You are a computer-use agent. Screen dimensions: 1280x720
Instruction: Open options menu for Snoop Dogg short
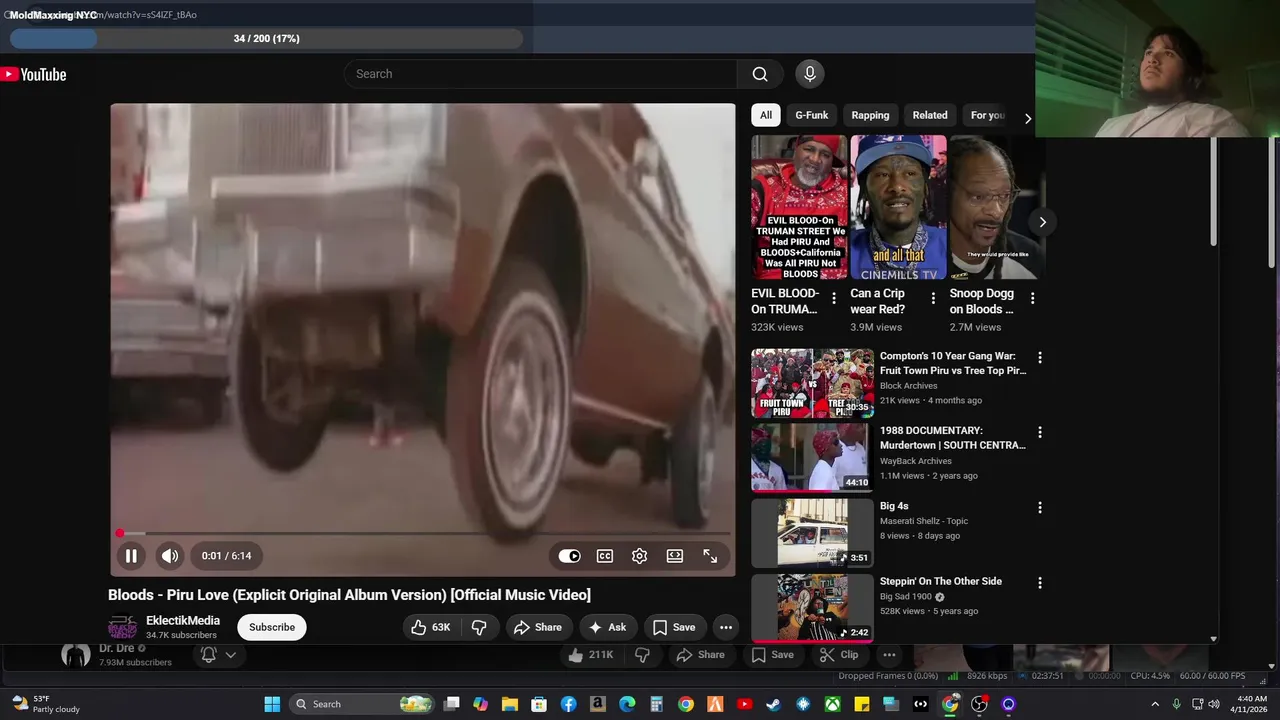click(x=1032, y=299)
